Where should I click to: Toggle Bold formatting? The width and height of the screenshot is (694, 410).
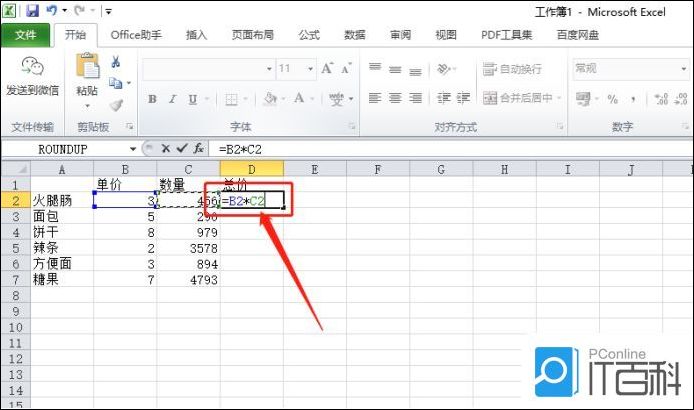pos(152,99)
